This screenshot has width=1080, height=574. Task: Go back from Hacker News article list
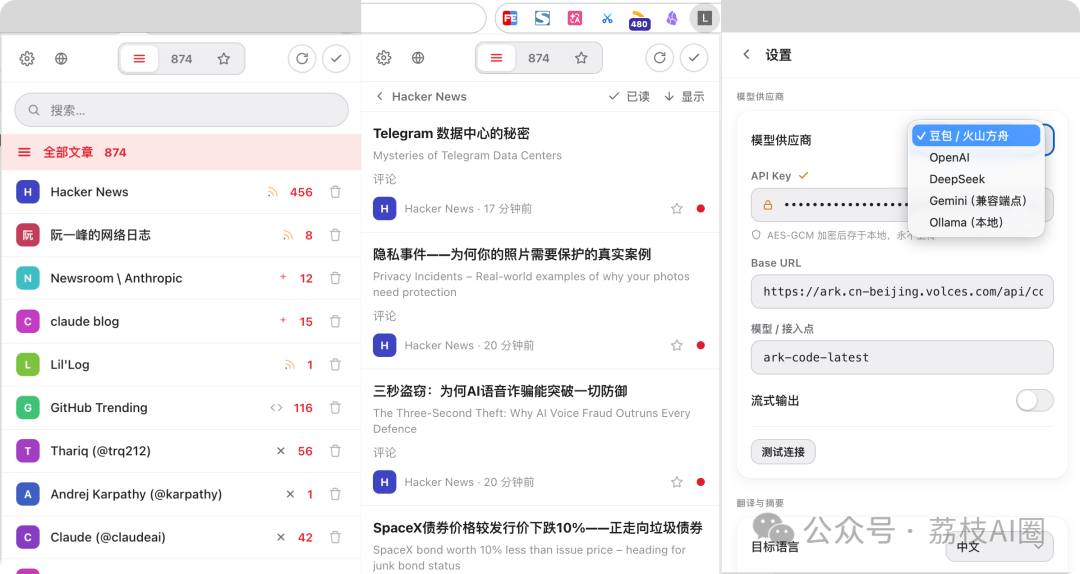click(380, 96)
